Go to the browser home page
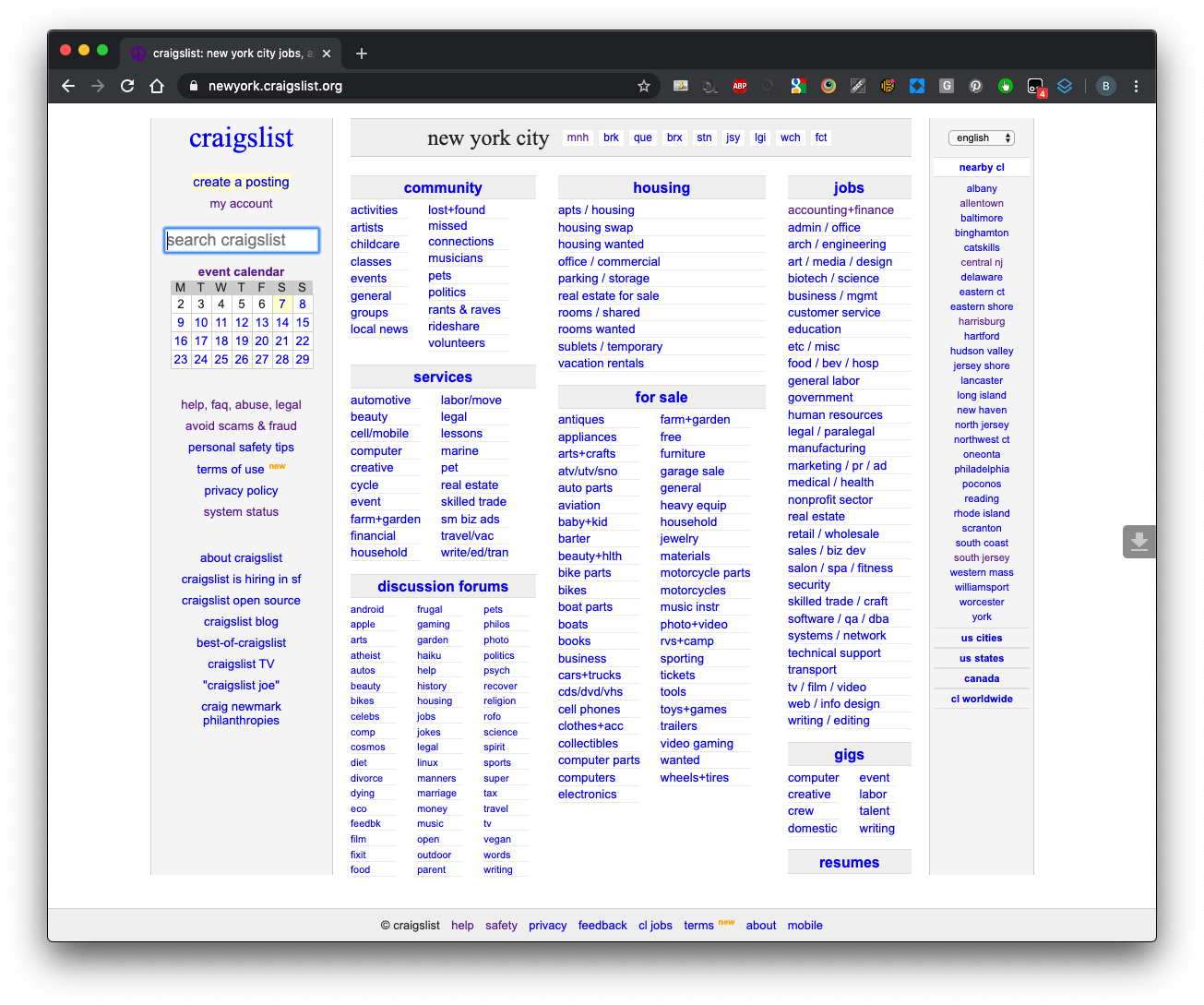This screenshot has width=1204, height=1005. [x=157, y=86]
